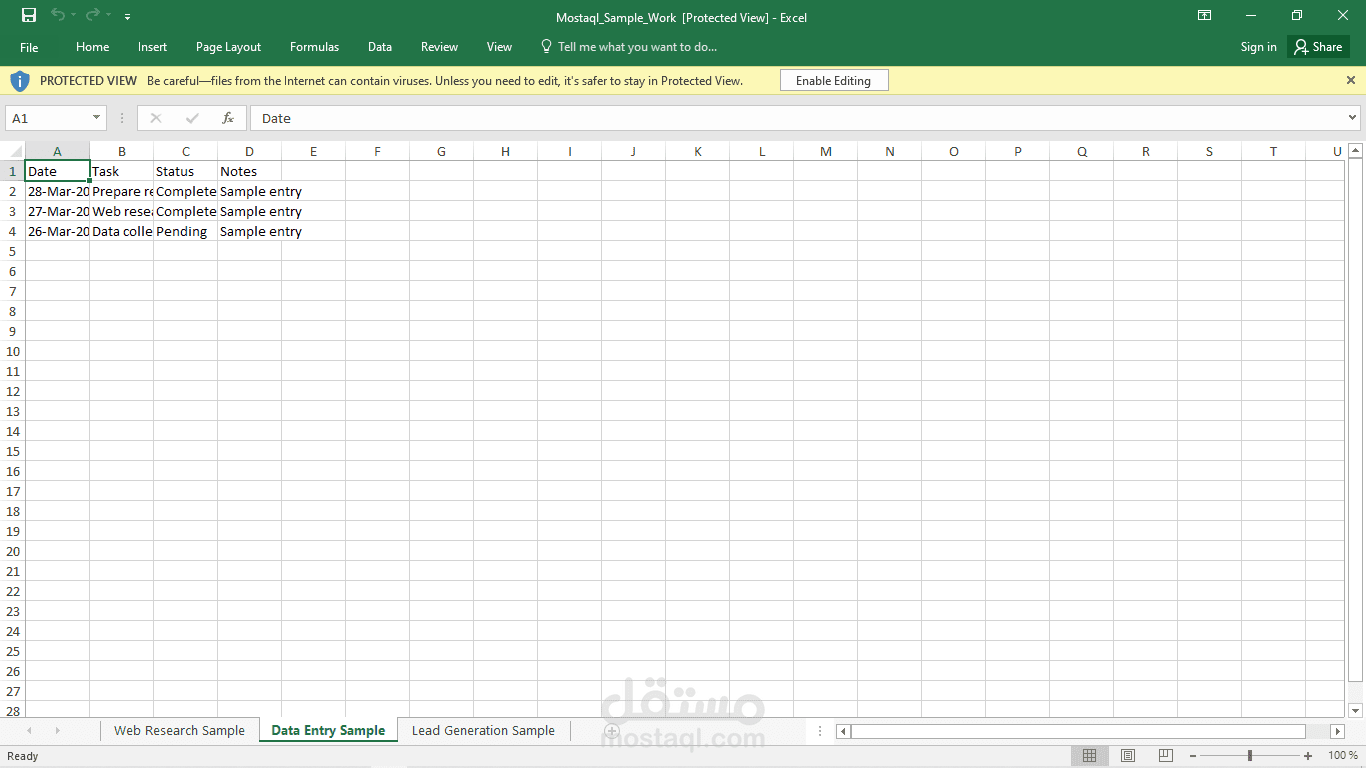Click the formula bar showing Date
1366x768 pixels.
[x=797, y=118]
